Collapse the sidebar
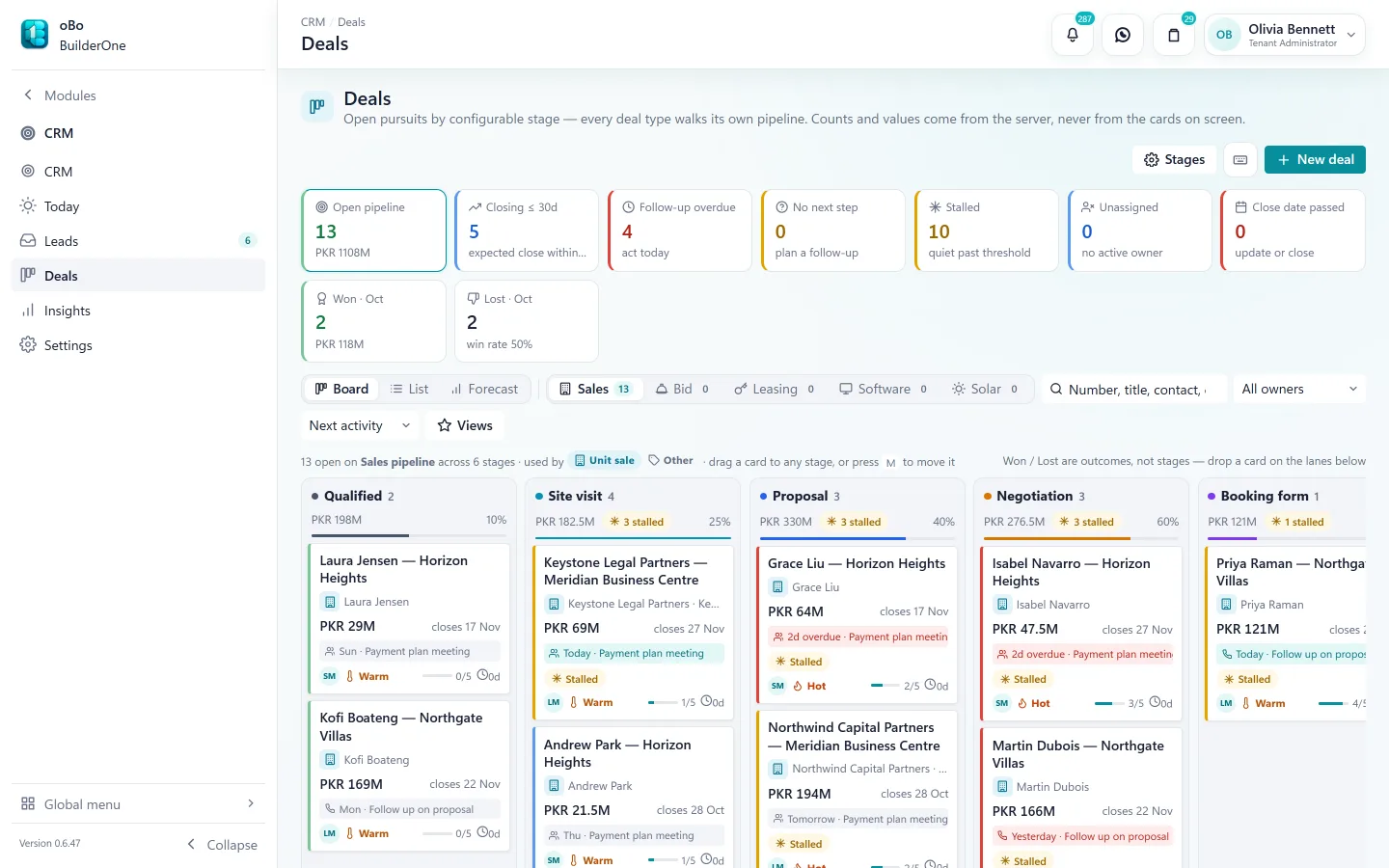This screenshot has height=868, width=1389. [222, 845]
